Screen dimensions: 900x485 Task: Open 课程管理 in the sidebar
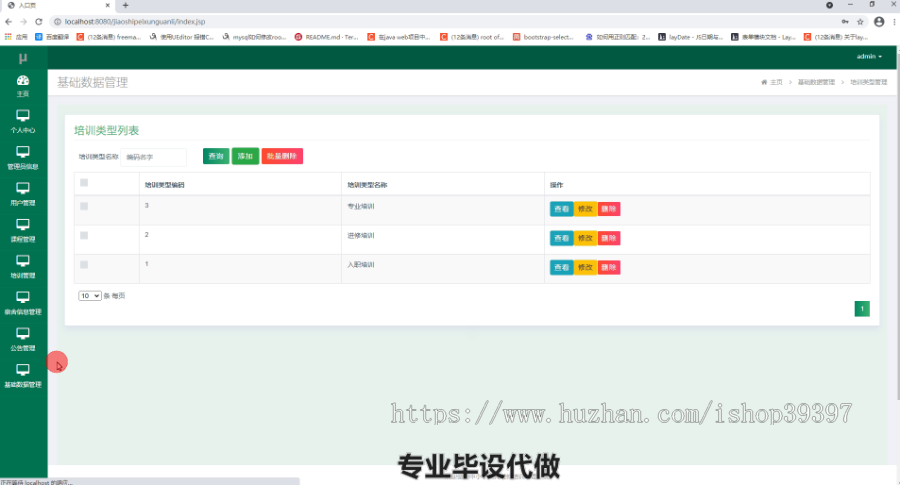point(23,230)
